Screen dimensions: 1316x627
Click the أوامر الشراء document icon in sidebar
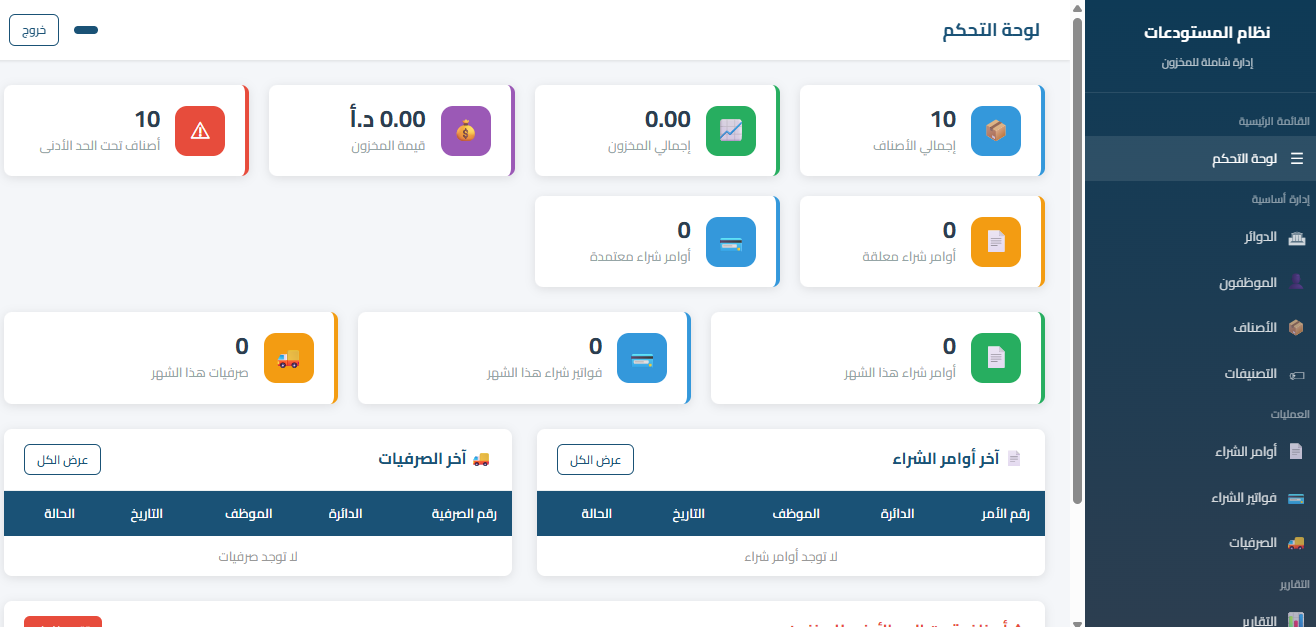[x=1297, y=451]
